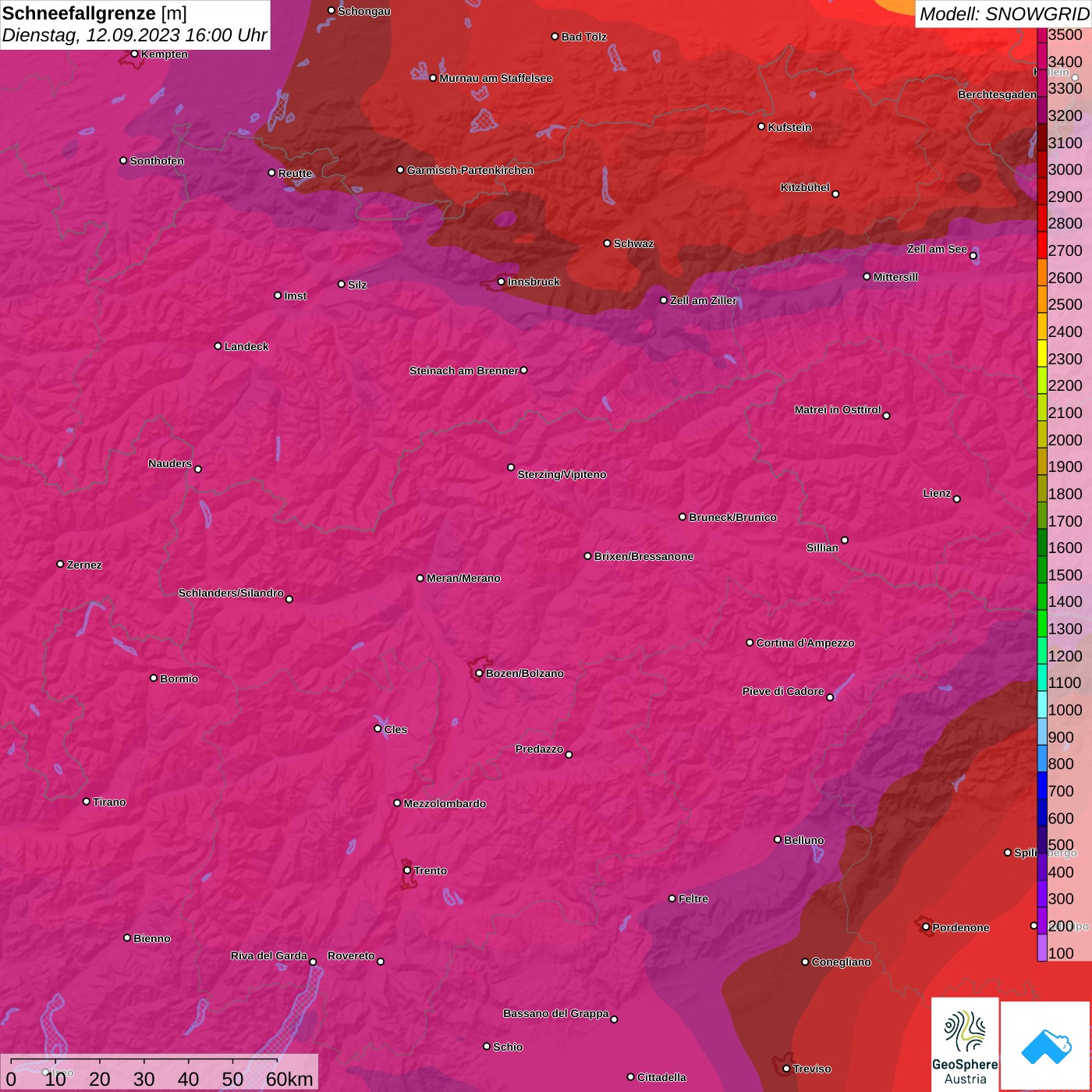Image resolution: width=1092 pixels, height=1092 pixels.
Task: Click the 'Garmisch-Partenkirchen' label
Action: tap(470, 170)
